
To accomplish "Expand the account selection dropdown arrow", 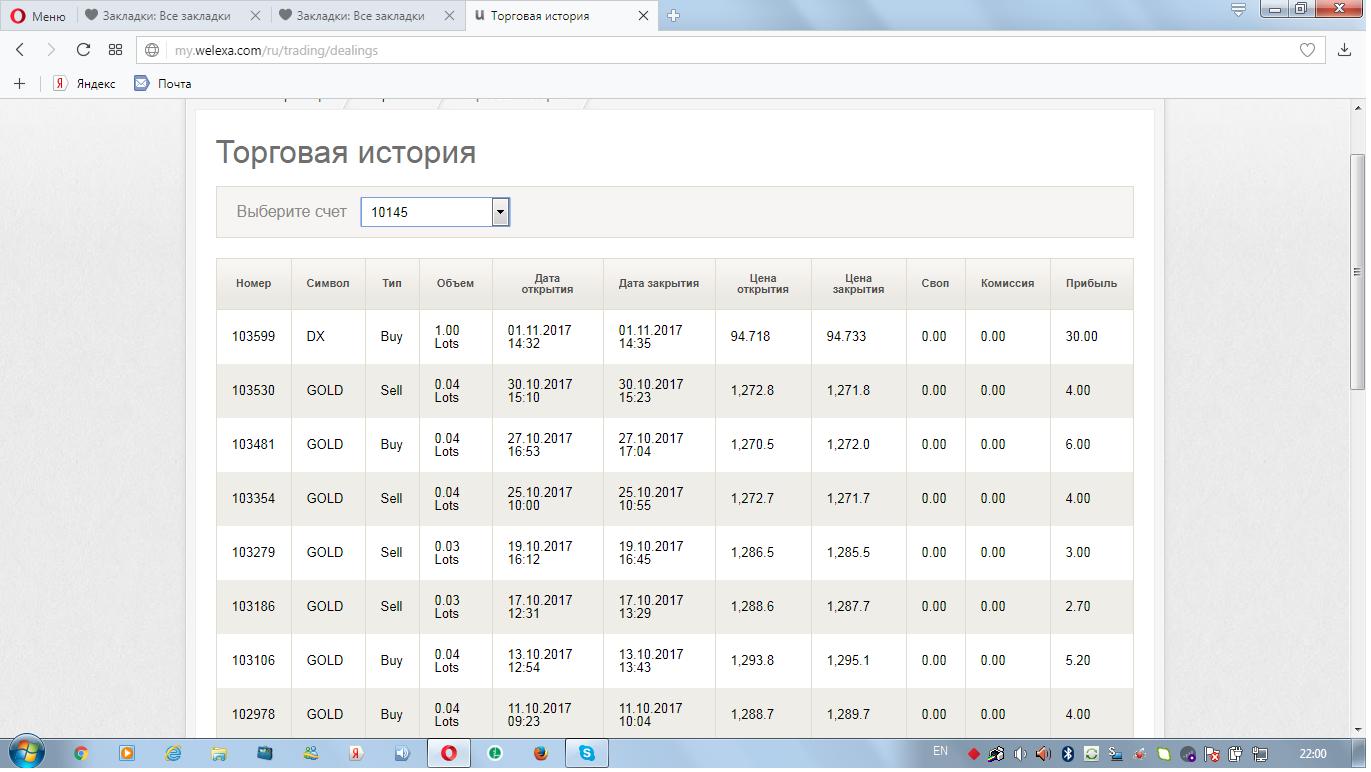I will point(500,212).
